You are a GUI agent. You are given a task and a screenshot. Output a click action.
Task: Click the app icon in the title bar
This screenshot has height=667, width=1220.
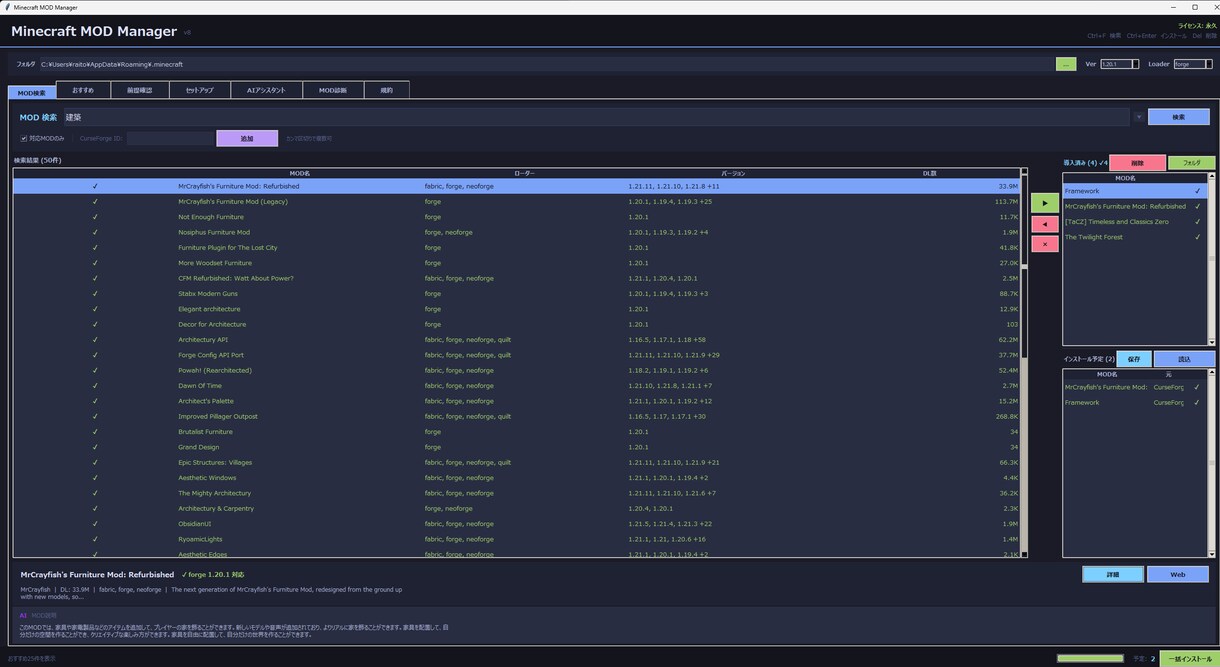coord(7,7)
